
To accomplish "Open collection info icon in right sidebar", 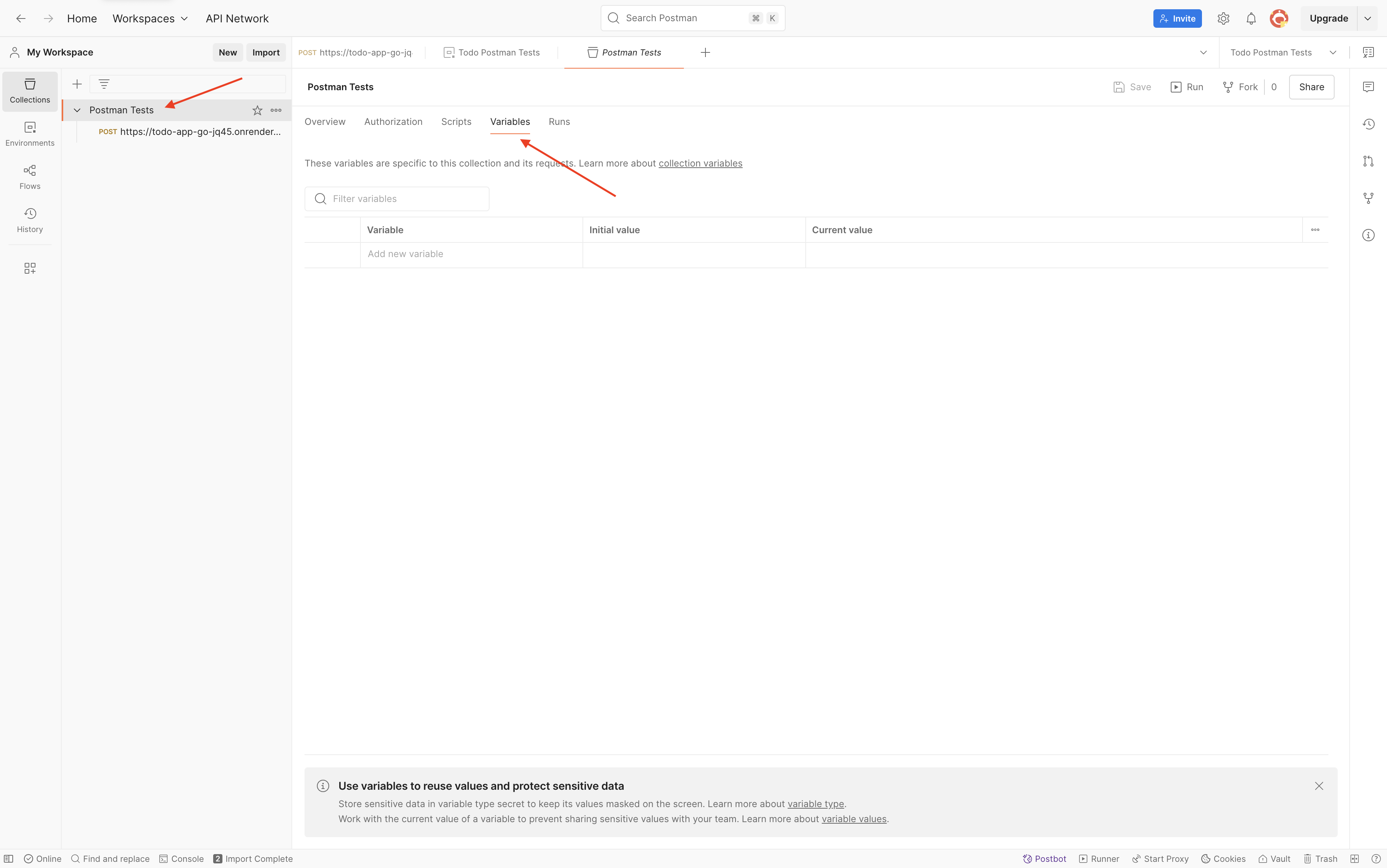I will pos(1368,236).
